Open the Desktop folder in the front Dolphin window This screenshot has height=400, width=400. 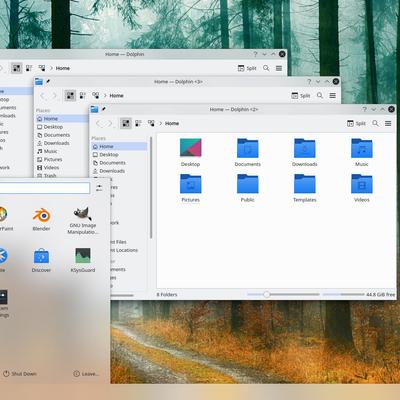pyautogui.click(x=190, y=148)
